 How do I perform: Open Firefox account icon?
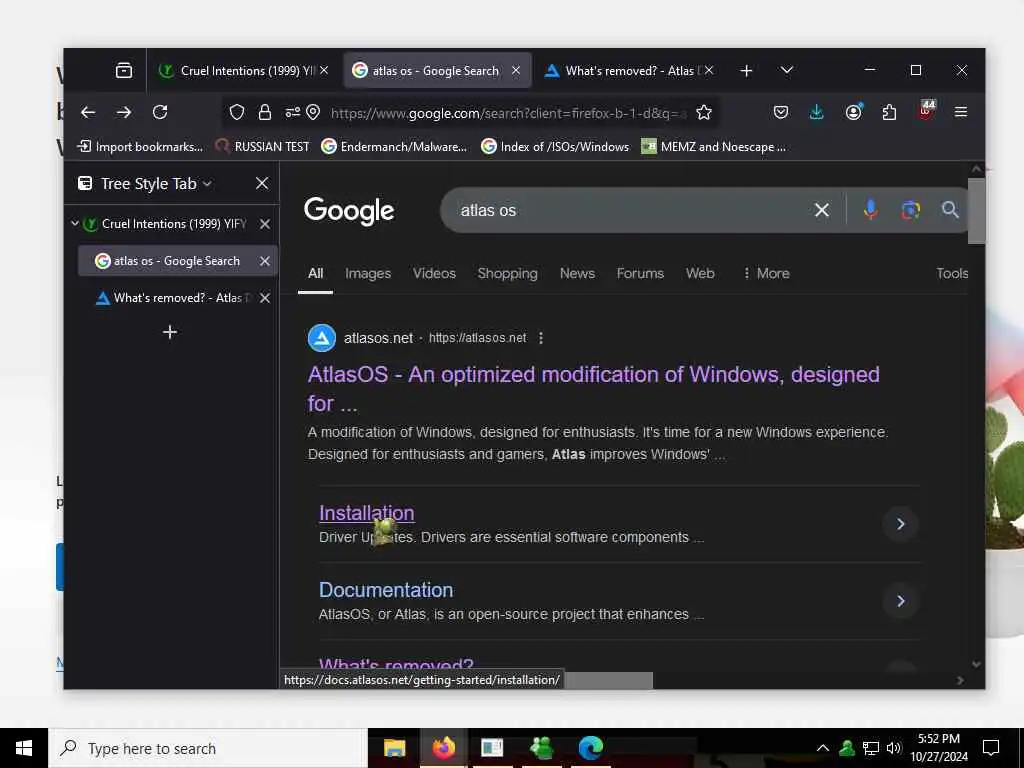pyautogui.click(x=853, y=112)
